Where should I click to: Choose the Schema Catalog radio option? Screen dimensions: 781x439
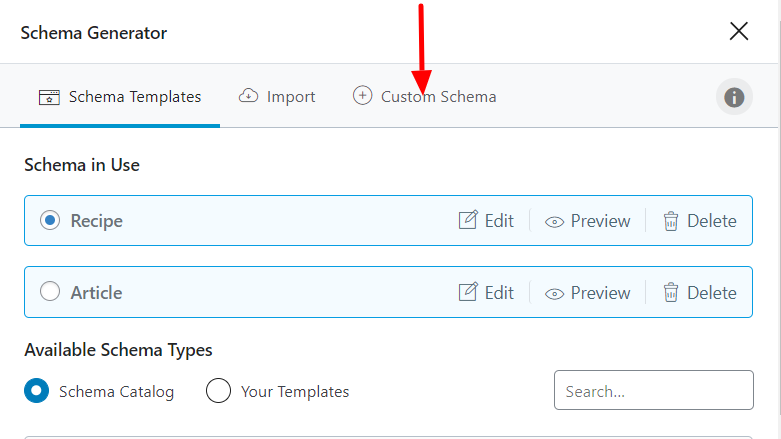37,390
